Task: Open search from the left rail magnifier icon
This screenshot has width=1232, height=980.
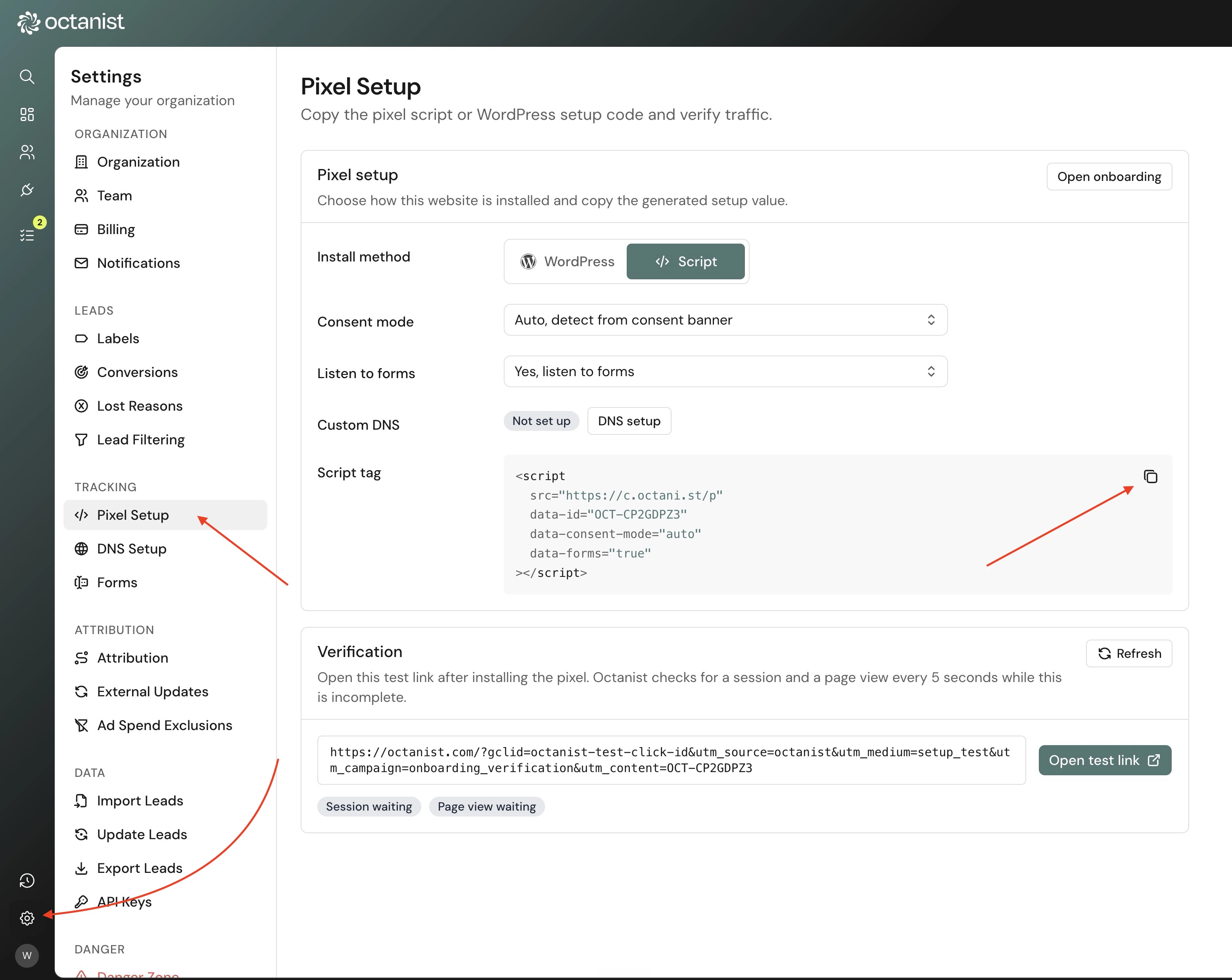Action: tap(27, 77)
